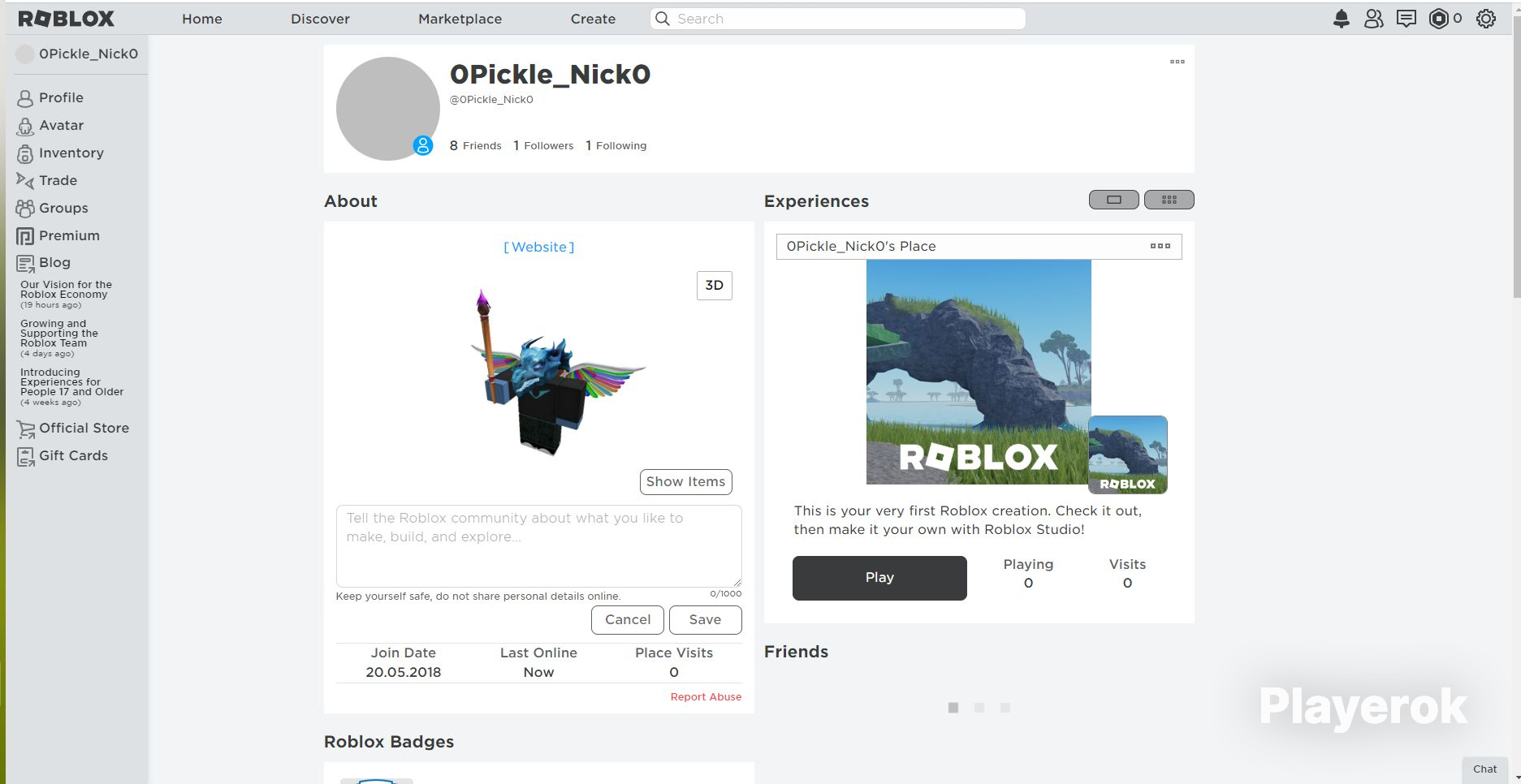The height and width of the screenshot is (784, 1521).
Task: Click the Roblox Badges heading
Action: 389,742
